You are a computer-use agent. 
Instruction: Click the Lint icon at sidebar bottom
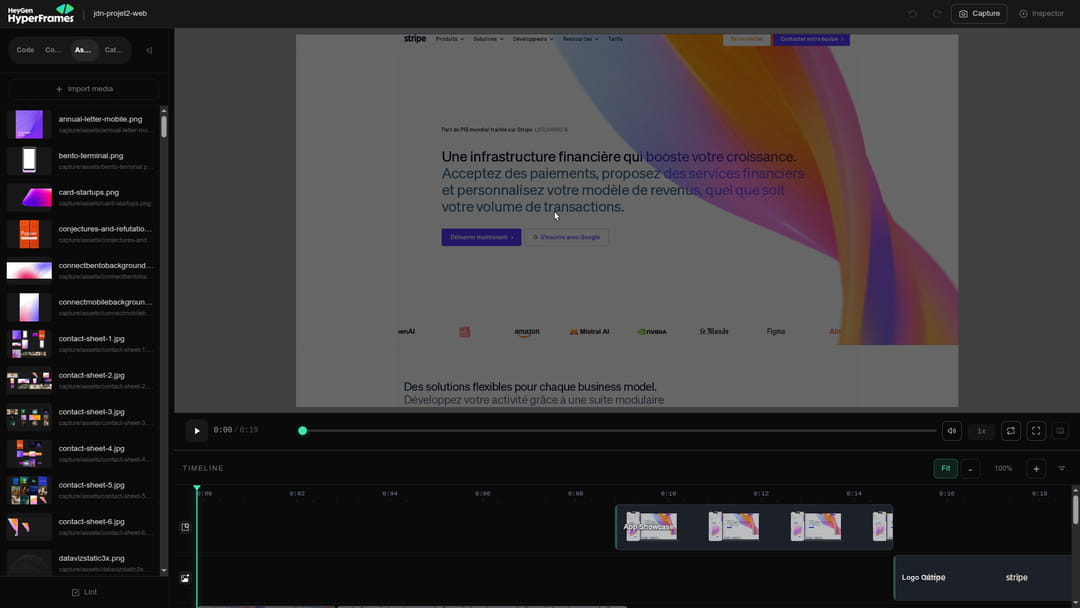tap(76, 592)
